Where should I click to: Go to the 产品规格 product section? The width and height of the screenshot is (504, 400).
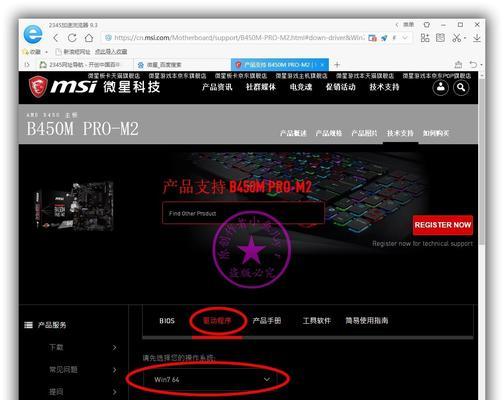(x=329, y=133)
